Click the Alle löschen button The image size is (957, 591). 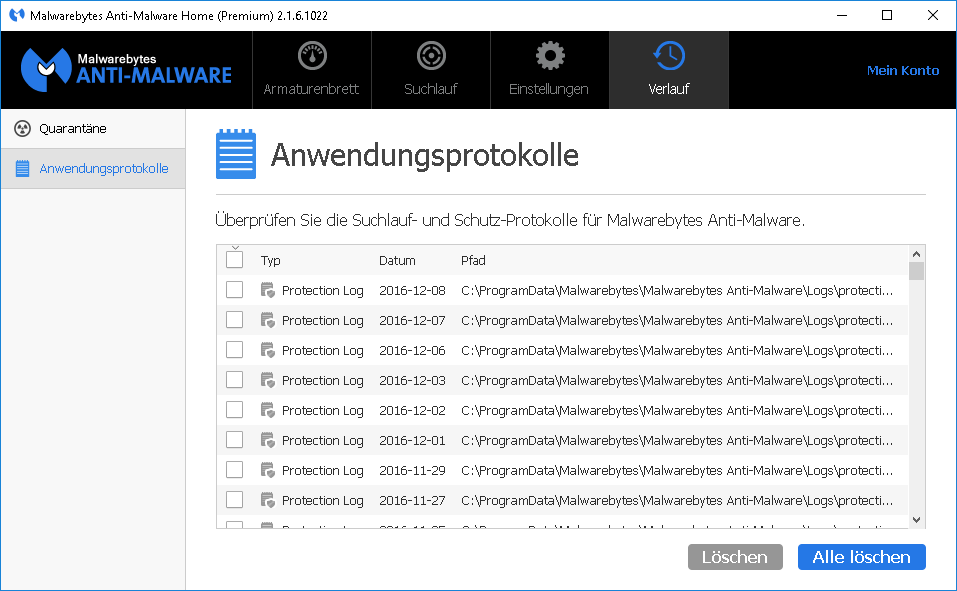[x=862, y=557]
